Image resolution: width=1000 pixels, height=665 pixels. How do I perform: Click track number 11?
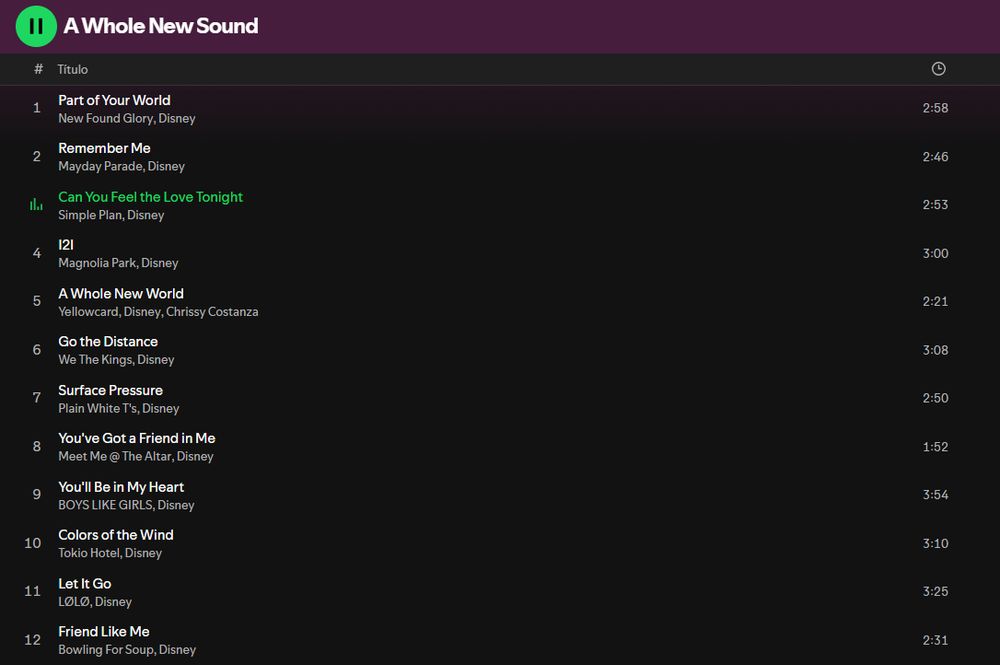33,591
